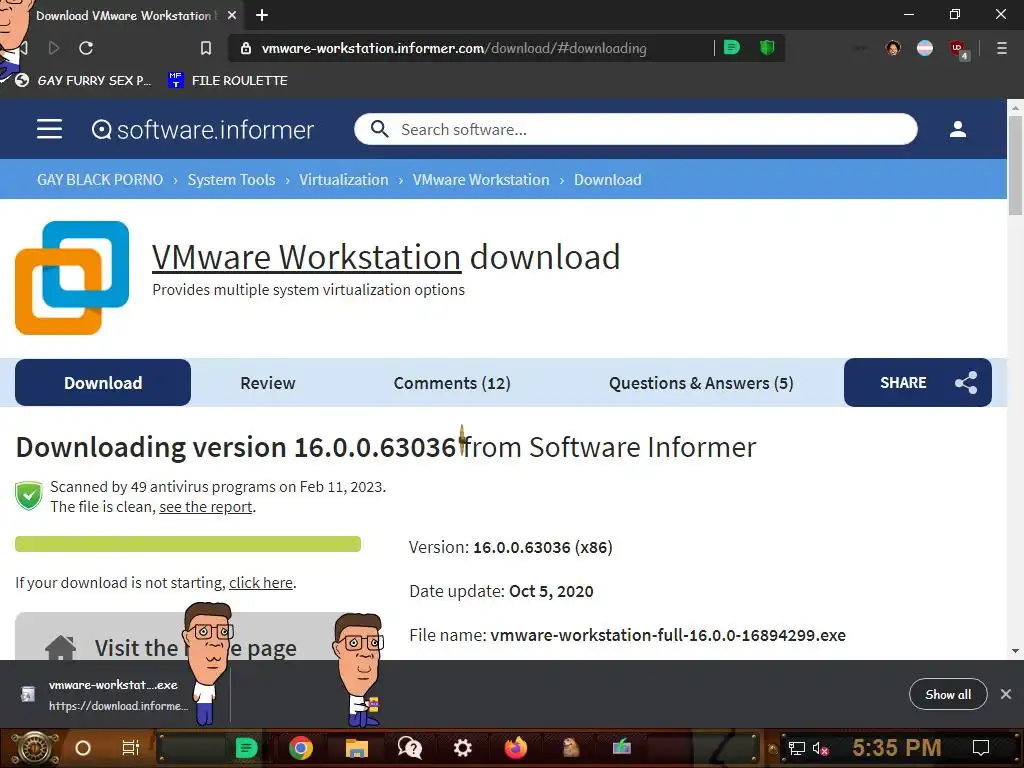The width and height of the screenshot is (1024, 768).
Task: Open a new browser tab
Action: [x=262, y=15]
